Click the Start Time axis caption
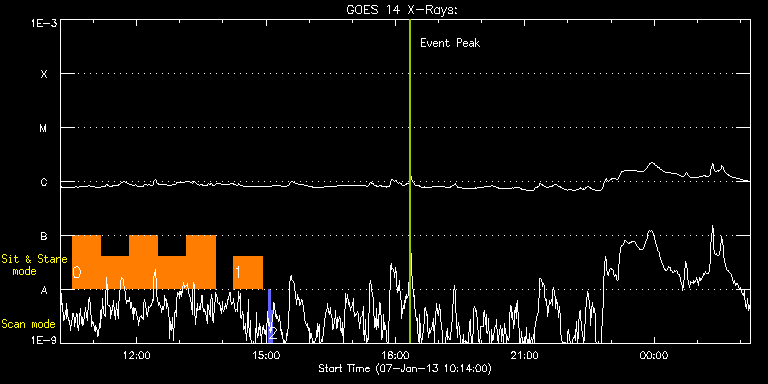768x384 pixels. click(405, 368)
